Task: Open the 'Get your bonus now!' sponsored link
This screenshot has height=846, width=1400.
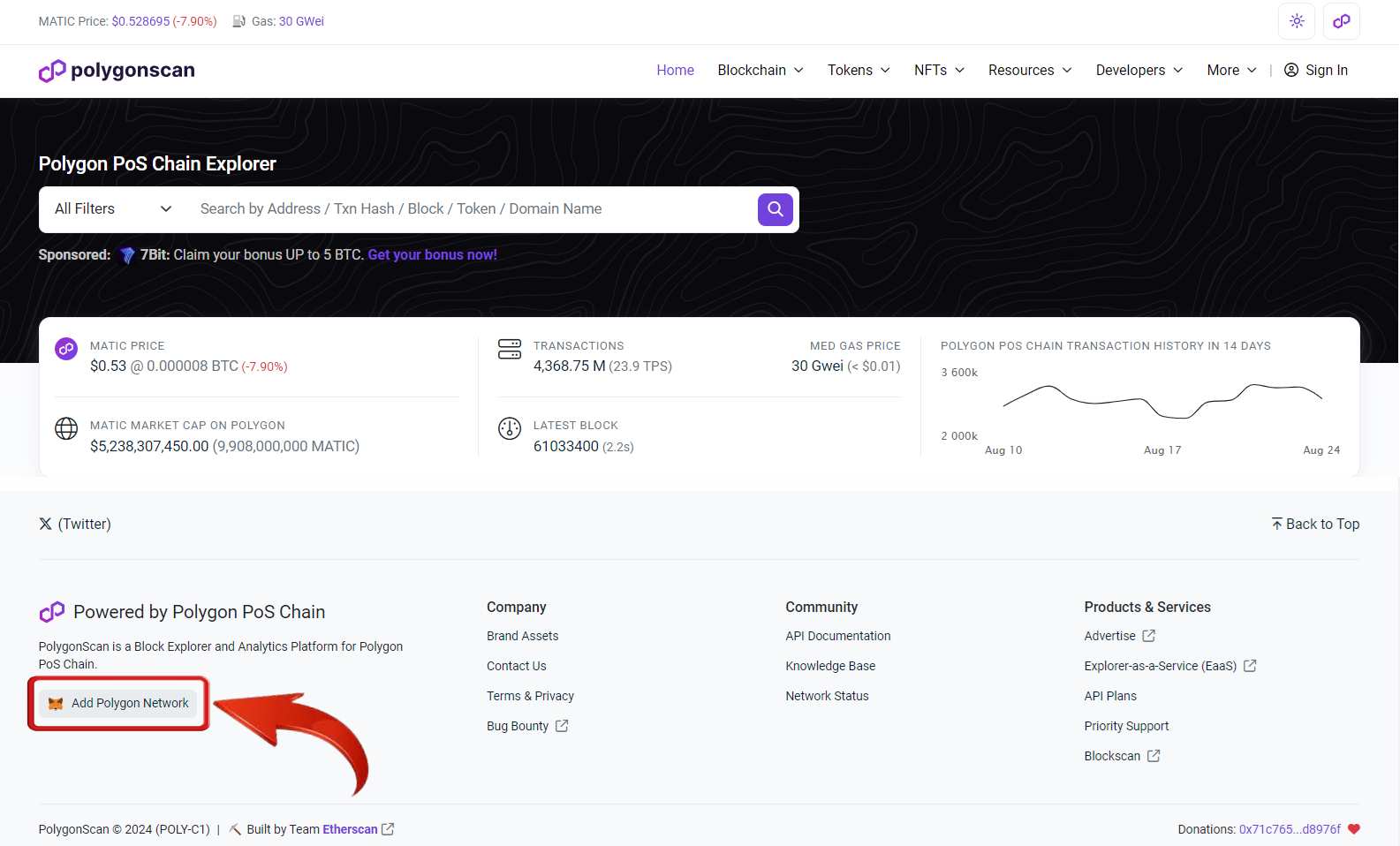Action: pyautogui.click(x=433, y=255)
